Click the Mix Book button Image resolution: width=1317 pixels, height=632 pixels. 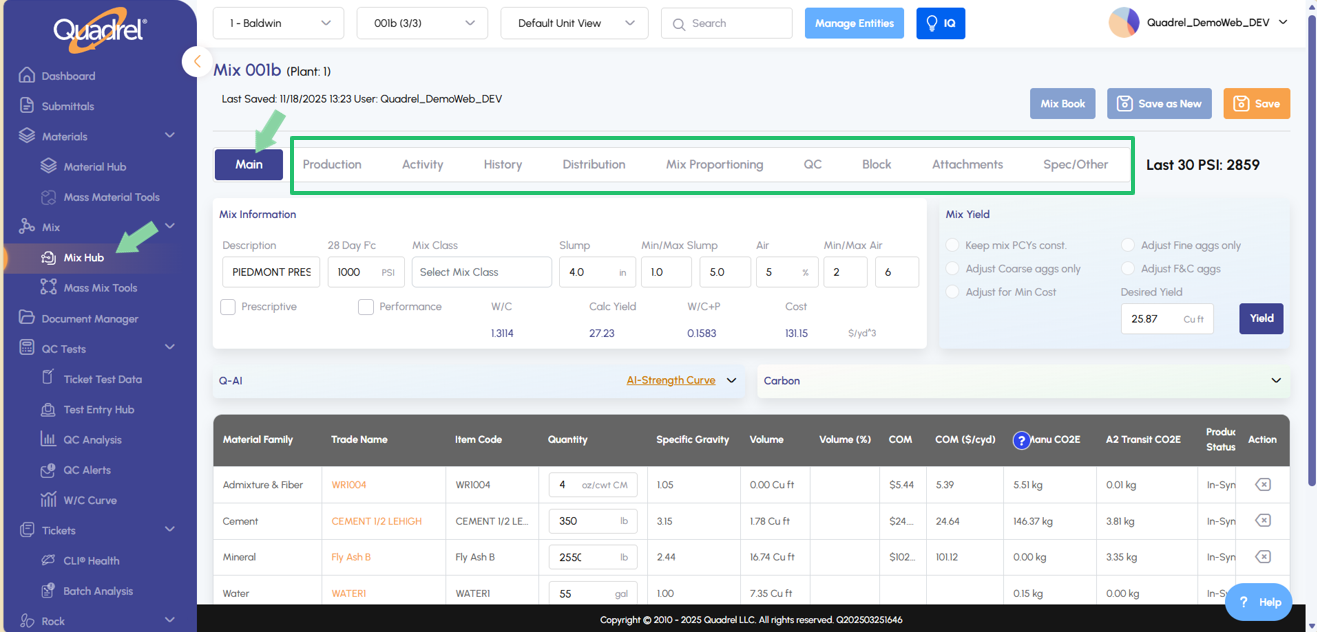point(1063,104)
